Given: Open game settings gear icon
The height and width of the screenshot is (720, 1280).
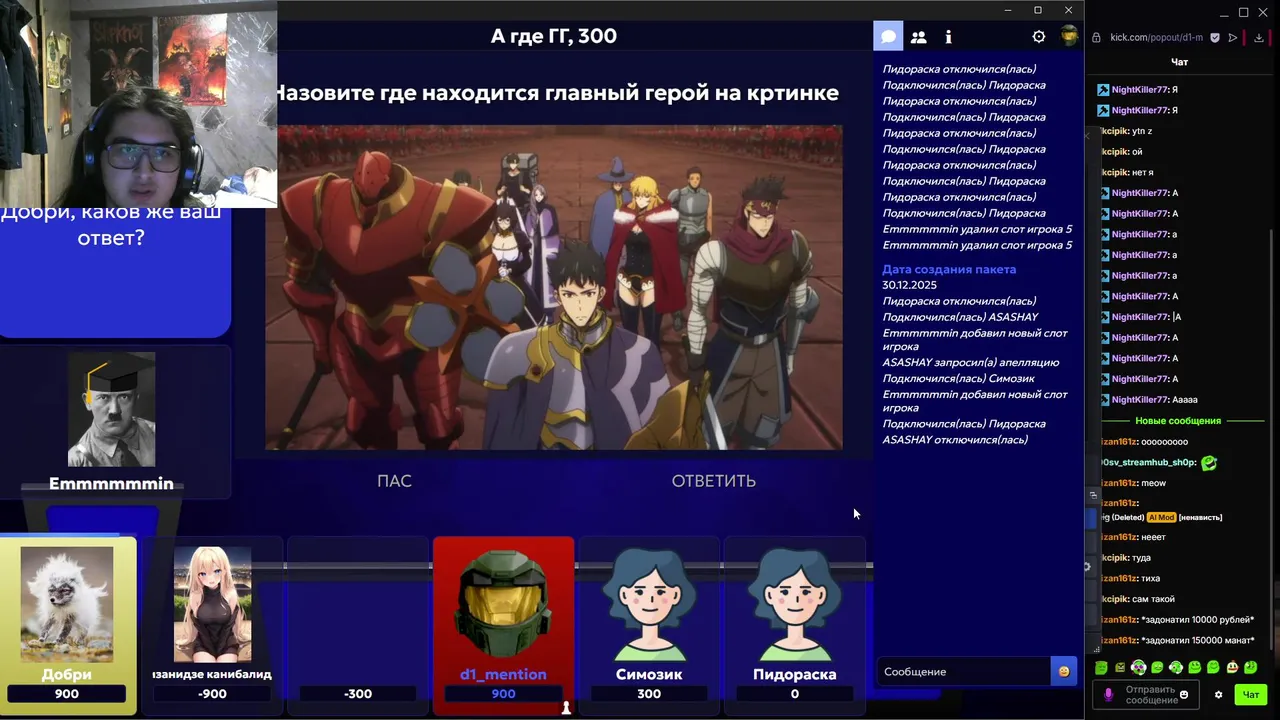Looking at the screenshot, I should pos(1039,37).
